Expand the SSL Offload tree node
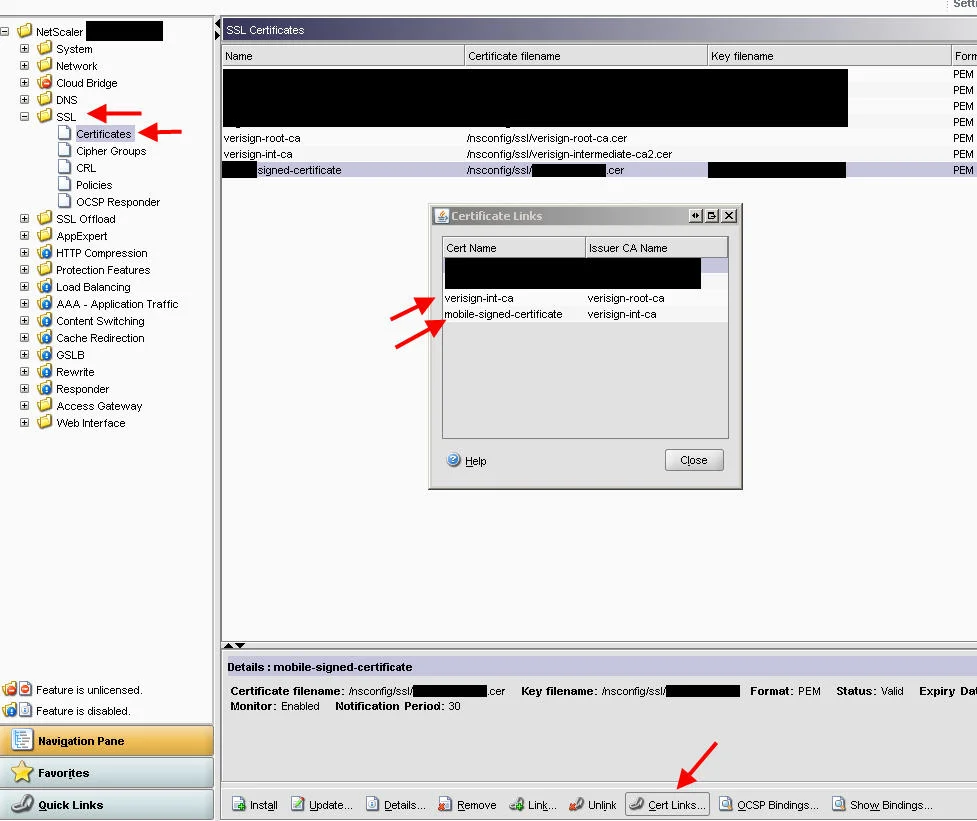This screenshot has width=977, height=821. tap(24, 219)
